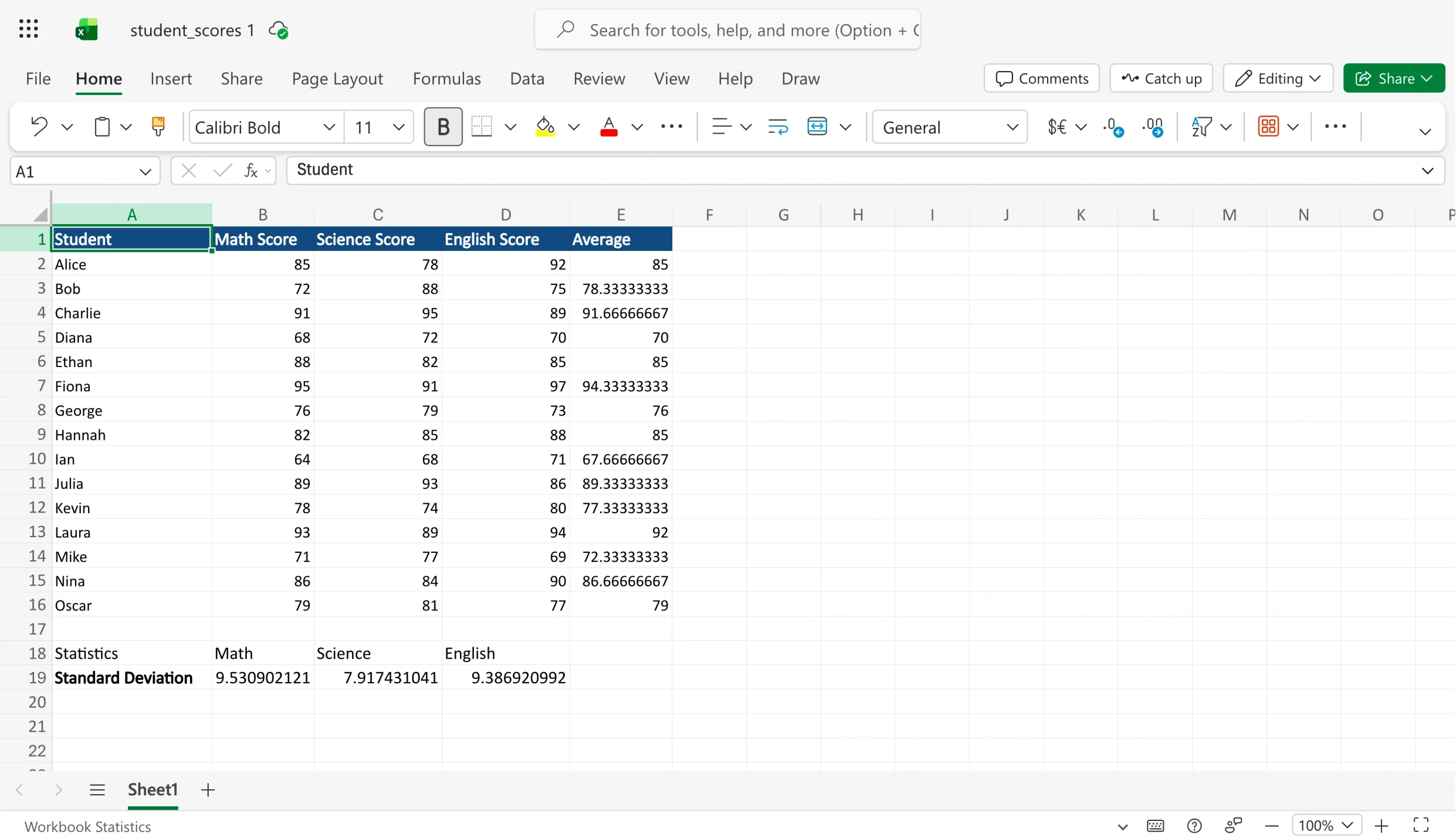1456x838 pixels.
Task: Add a new sheet
Action: [208, 790]
